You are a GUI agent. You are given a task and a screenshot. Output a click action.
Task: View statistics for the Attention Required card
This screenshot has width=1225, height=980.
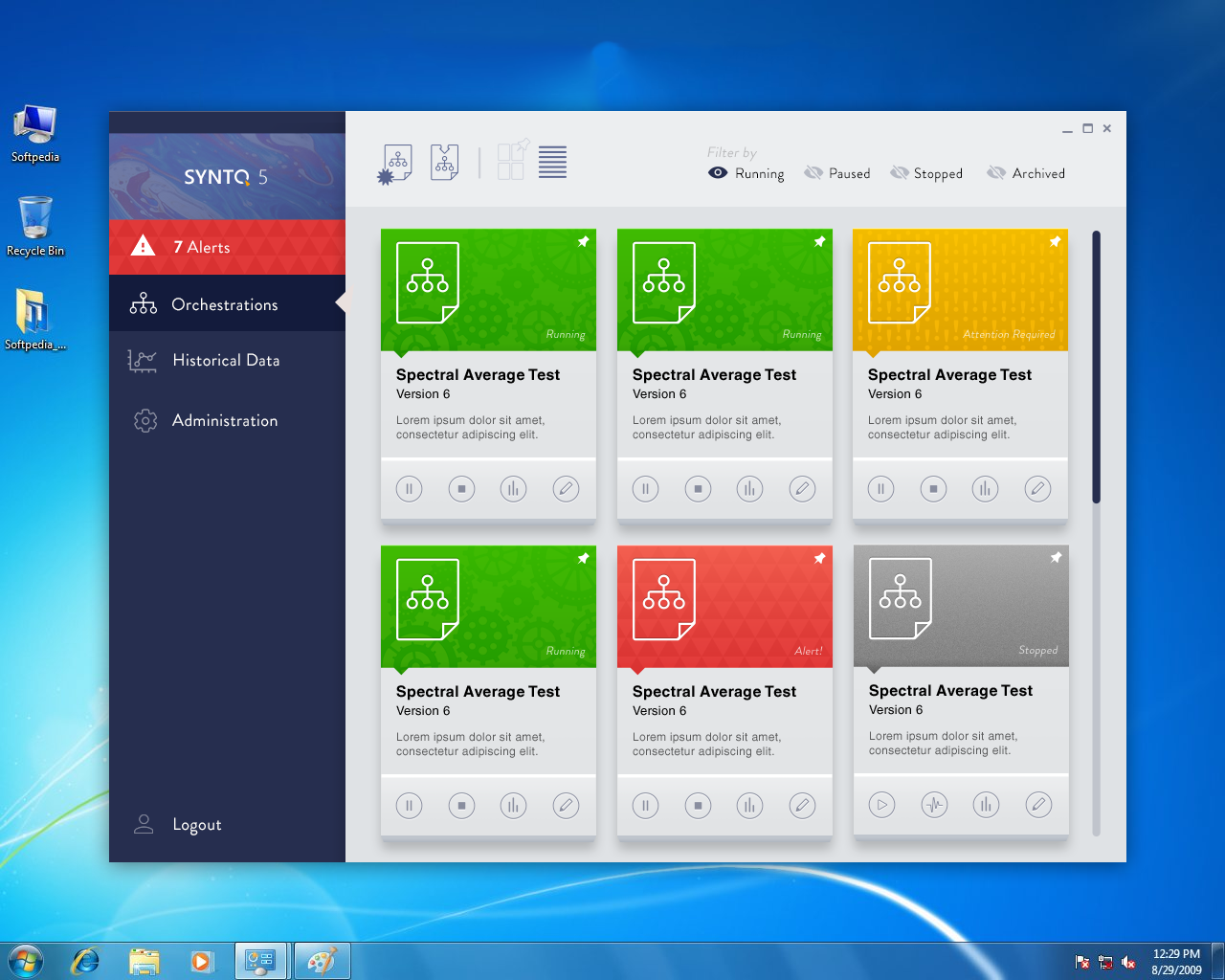(985, 489)
